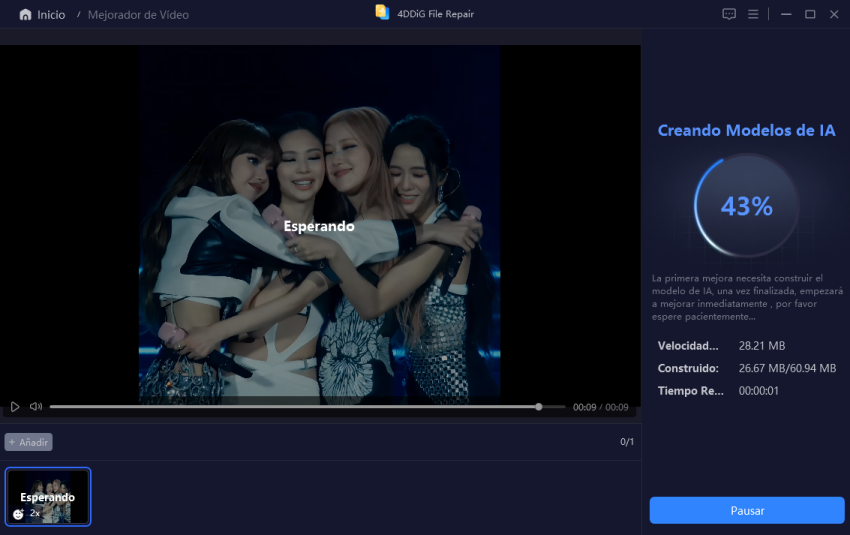The image size is (850, 535).
Task: Click the Inicio home icon
Action: click(x=25, y=15)
